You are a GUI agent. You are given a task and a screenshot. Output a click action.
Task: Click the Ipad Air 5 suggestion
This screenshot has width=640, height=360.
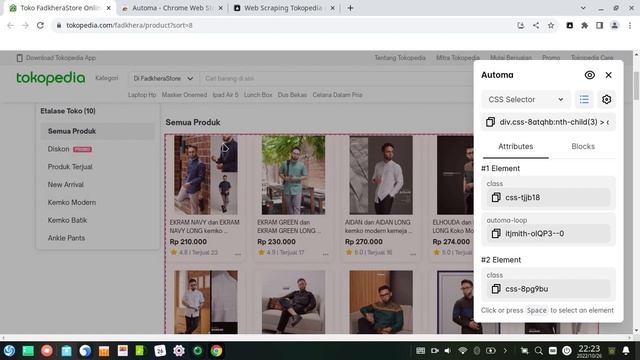click(x=225, y=95)
